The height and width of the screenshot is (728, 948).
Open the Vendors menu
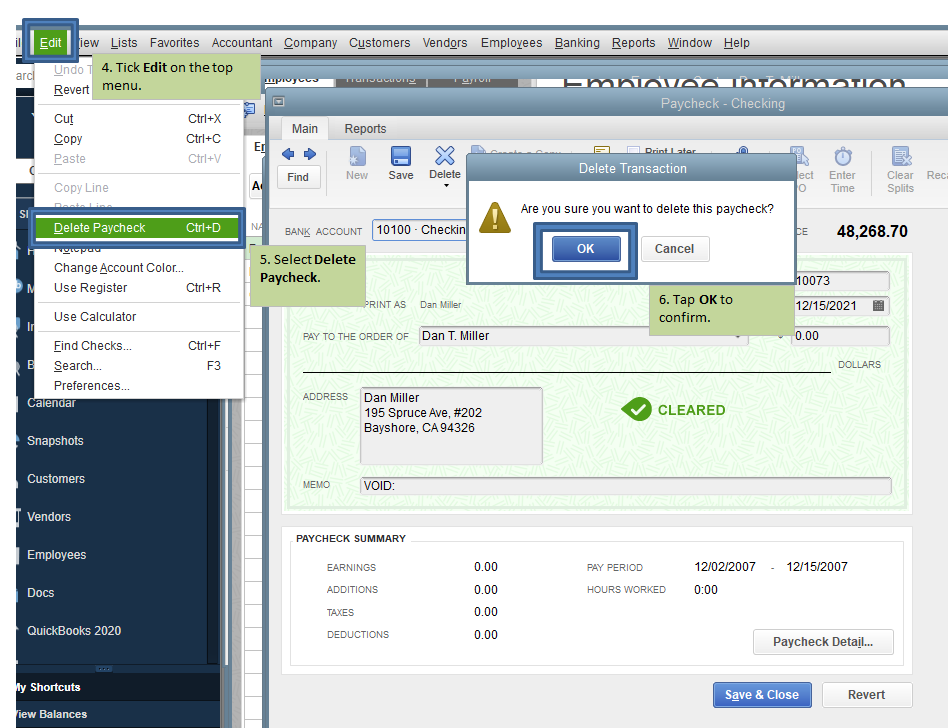point(445,42)
